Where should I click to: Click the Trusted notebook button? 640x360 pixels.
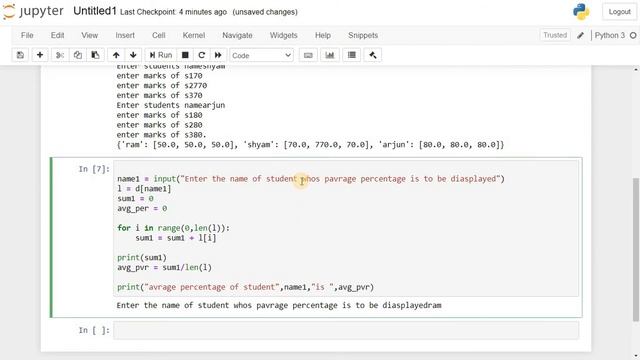click(555, 35)
